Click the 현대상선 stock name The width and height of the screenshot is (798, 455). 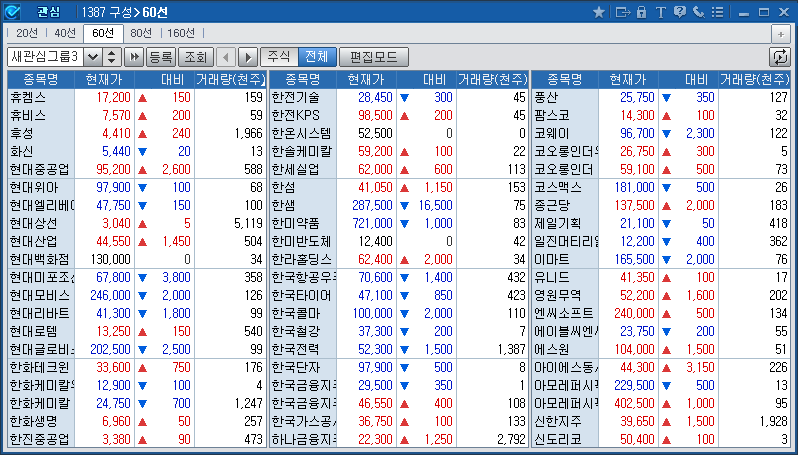pos(34,223)
